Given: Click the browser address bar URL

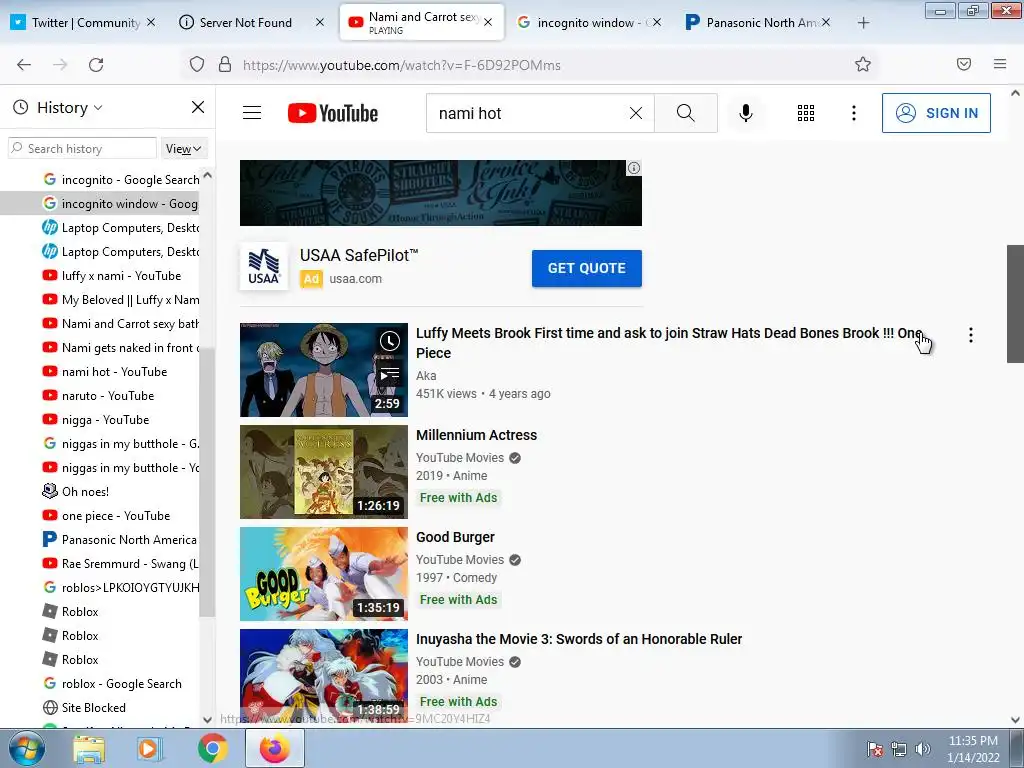Looking at the screenshot, I should coord(402,65).
